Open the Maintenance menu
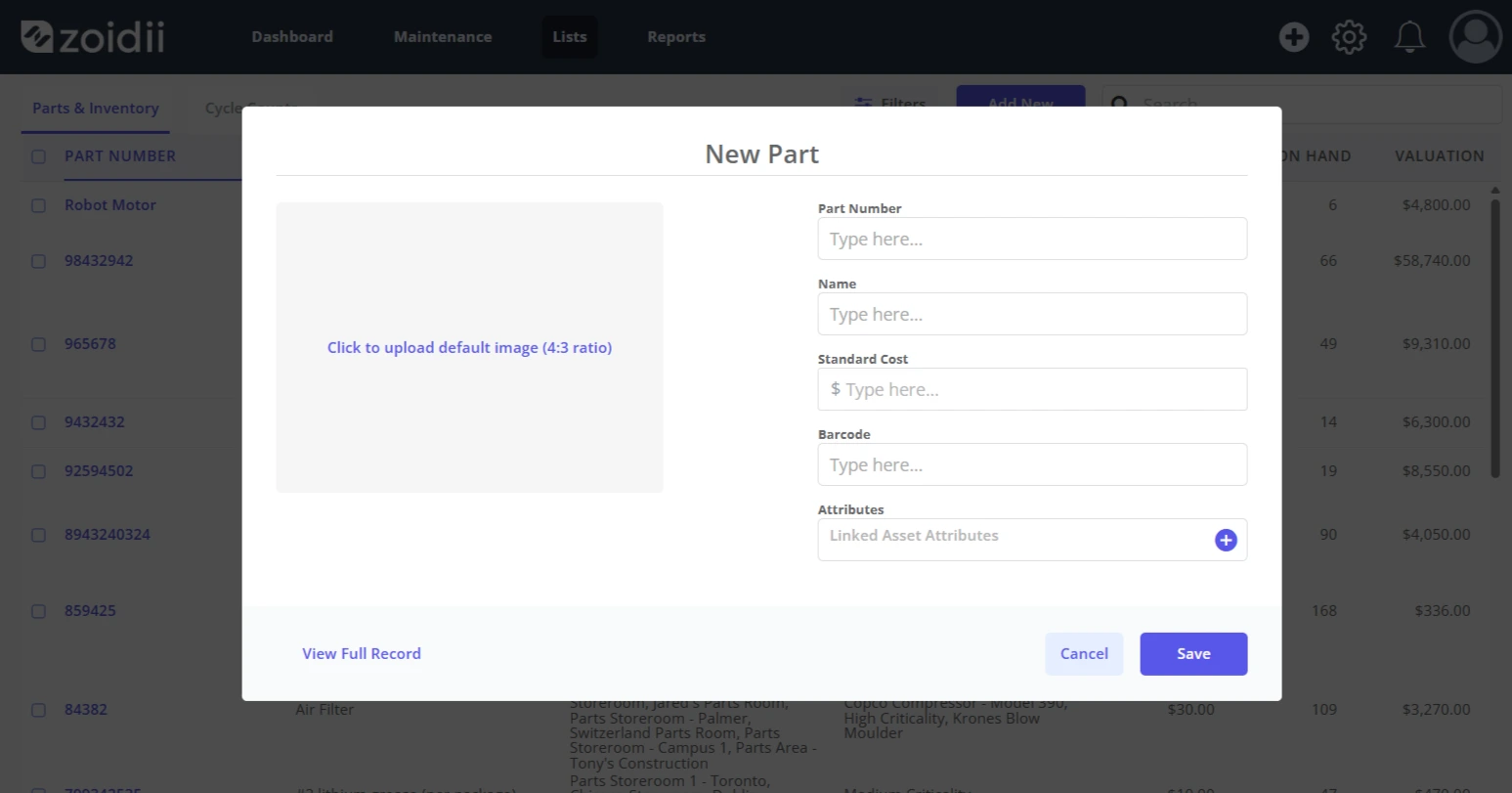 coord(443,37)
